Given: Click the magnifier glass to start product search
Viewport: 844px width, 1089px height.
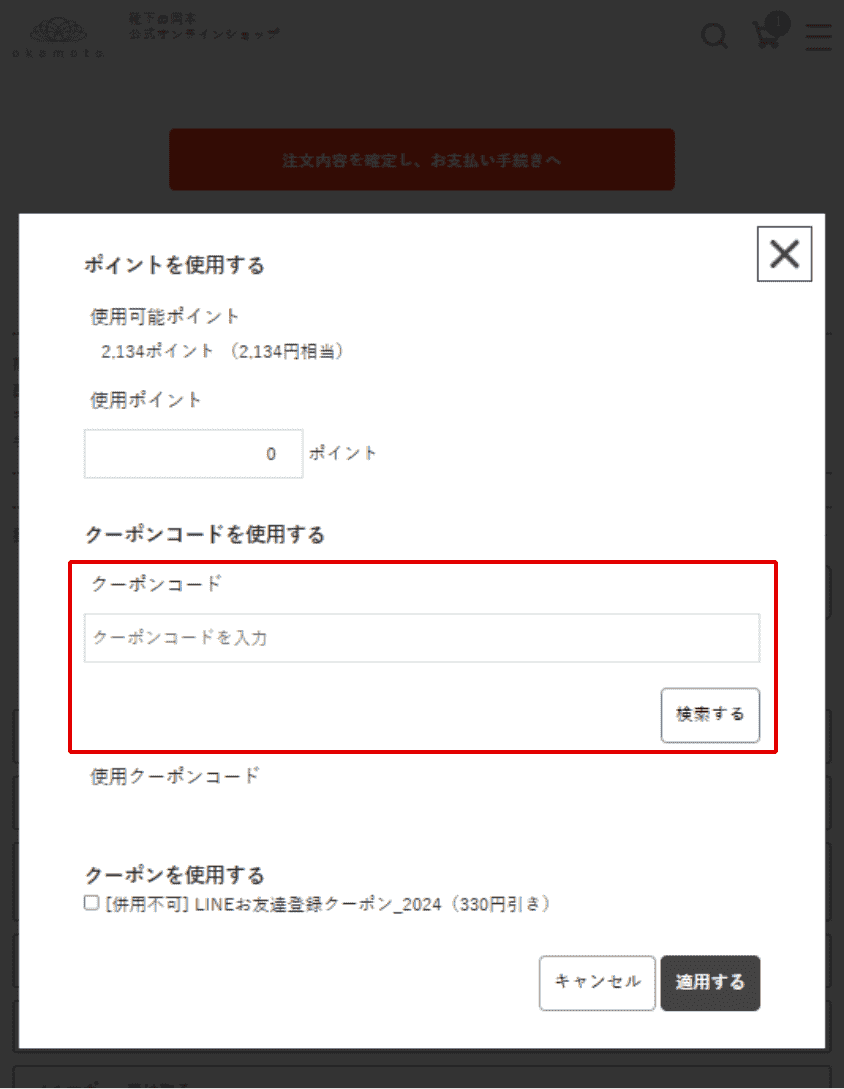Looking at the screenshot, I should (x=714, y=36).
